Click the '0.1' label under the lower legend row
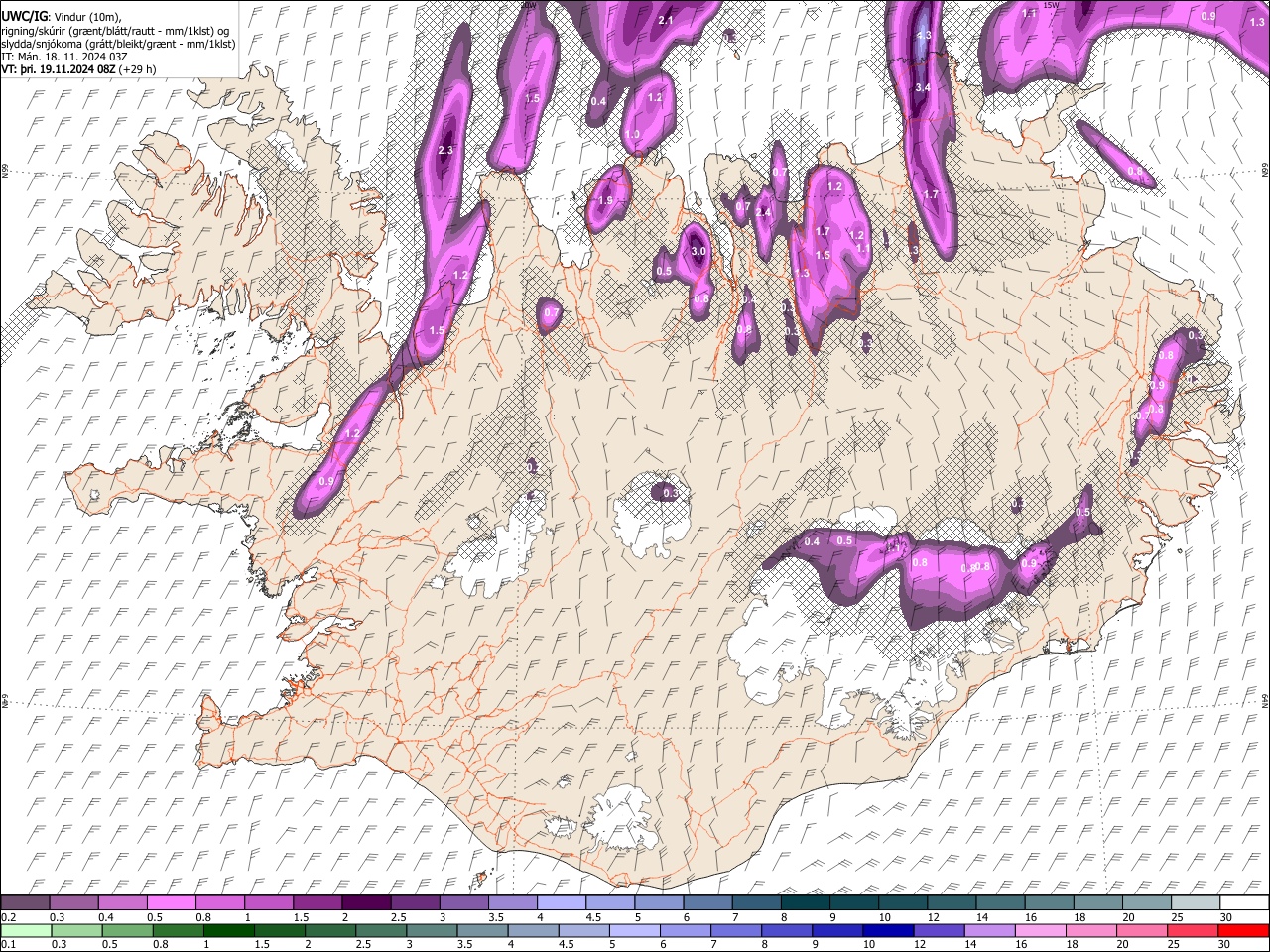The image size is (1270, 952). [x=8, y=944]
